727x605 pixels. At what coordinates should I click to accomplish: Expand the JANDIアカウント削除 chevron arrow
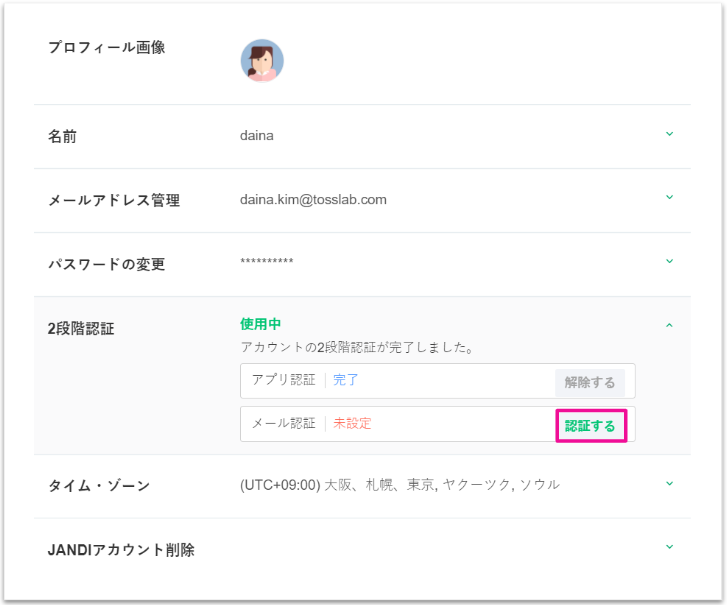tap(669, 547)
